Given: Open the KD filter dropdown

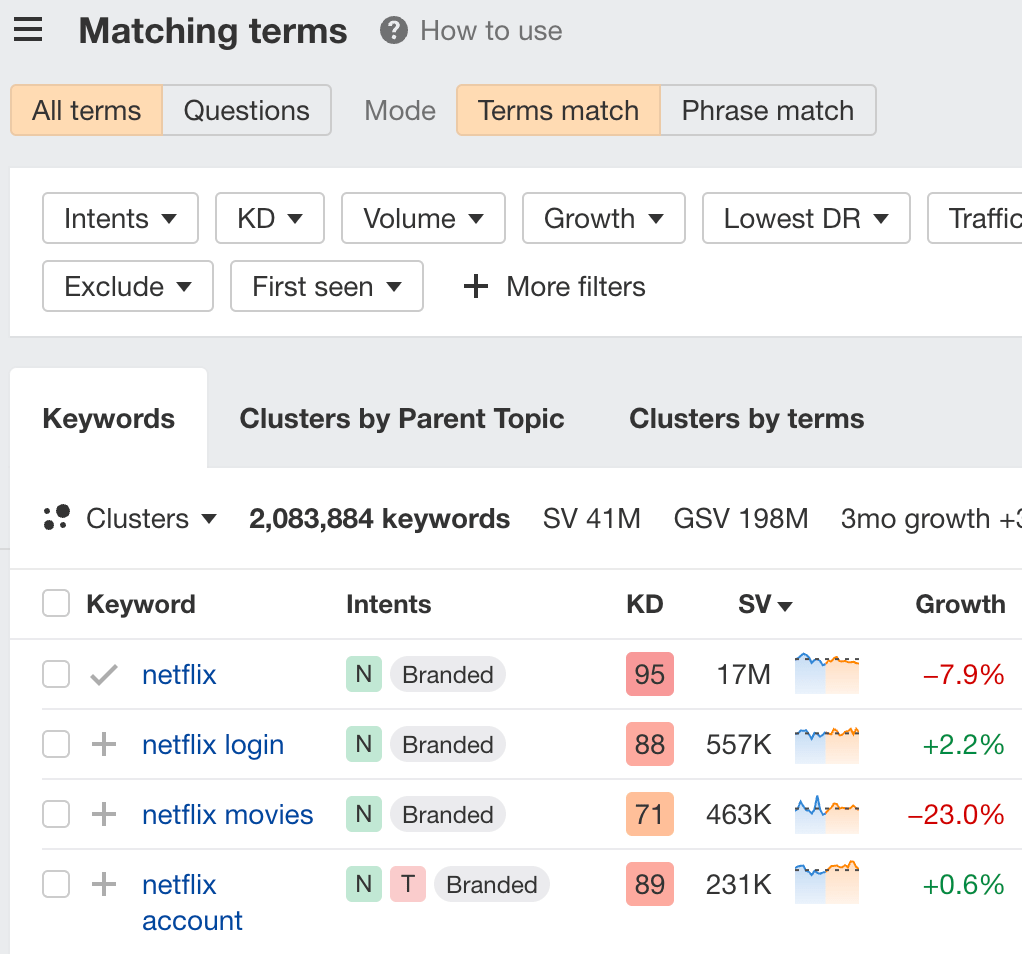Looking at the screenshot, I should [269, 218].
